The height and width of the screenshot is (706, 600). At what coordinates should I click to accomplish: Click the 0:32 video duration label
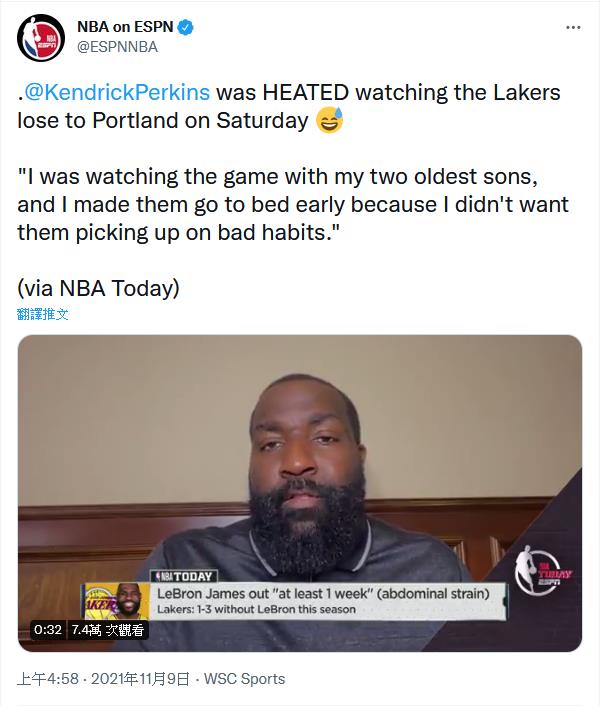(x=47, y=630)
